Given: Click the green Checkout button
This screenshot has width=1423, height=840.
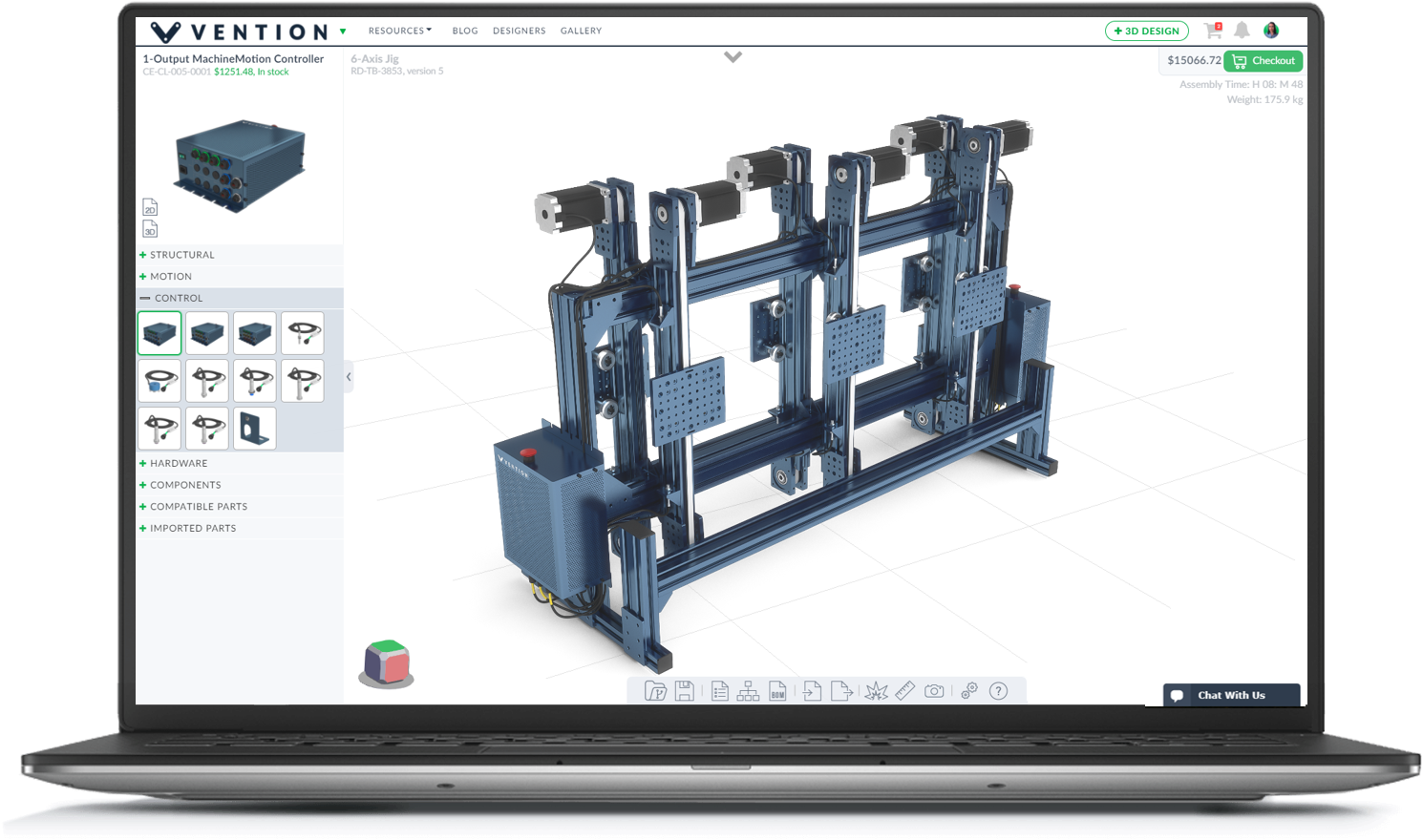Looking at the screenshot, I should (1263, 60).
